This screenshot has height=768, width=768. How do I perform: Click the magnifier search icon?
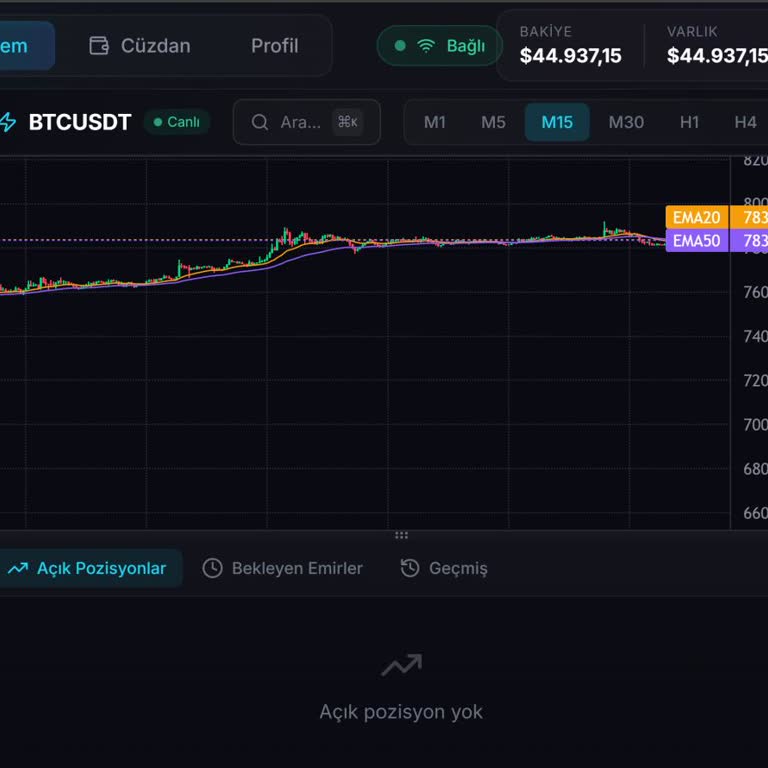pyautogui.click(x=260, y=122)
